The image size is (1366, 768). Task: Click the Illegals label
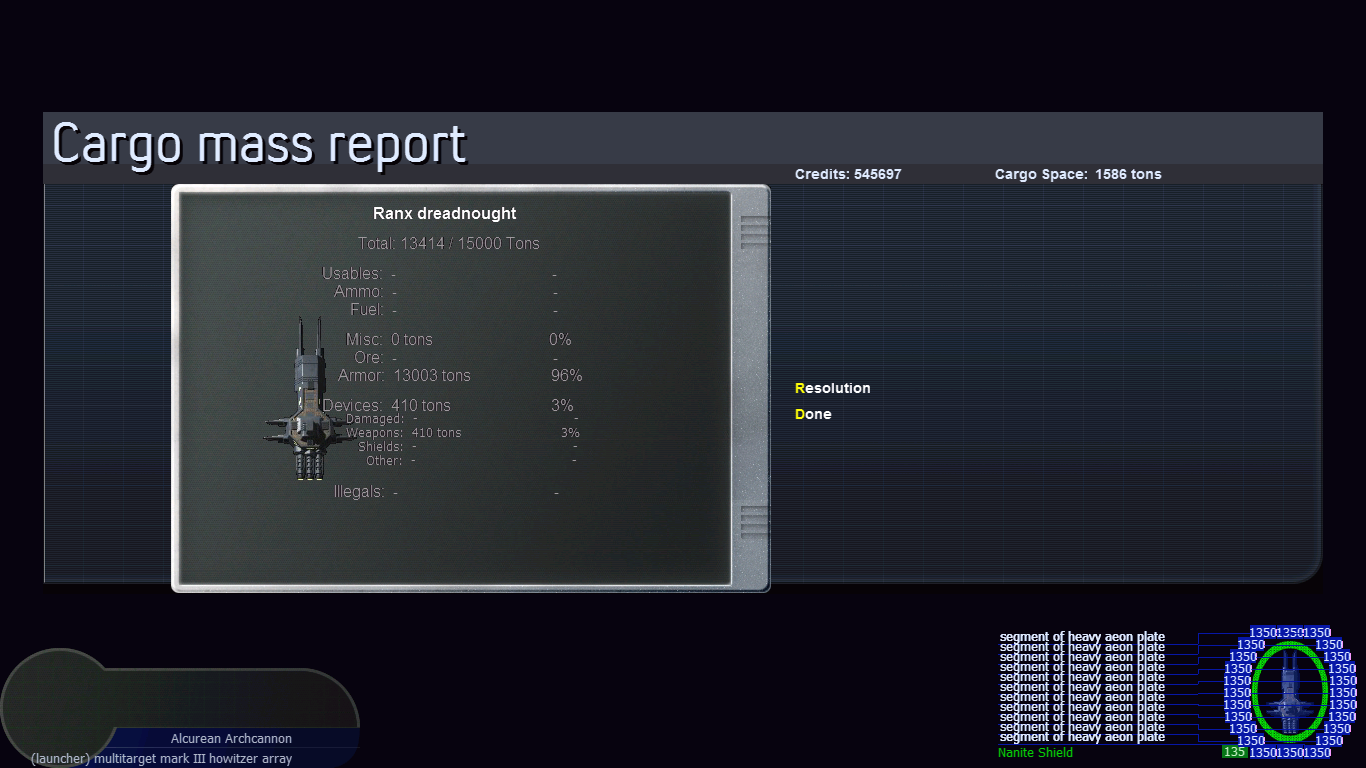tap(359, 492)
